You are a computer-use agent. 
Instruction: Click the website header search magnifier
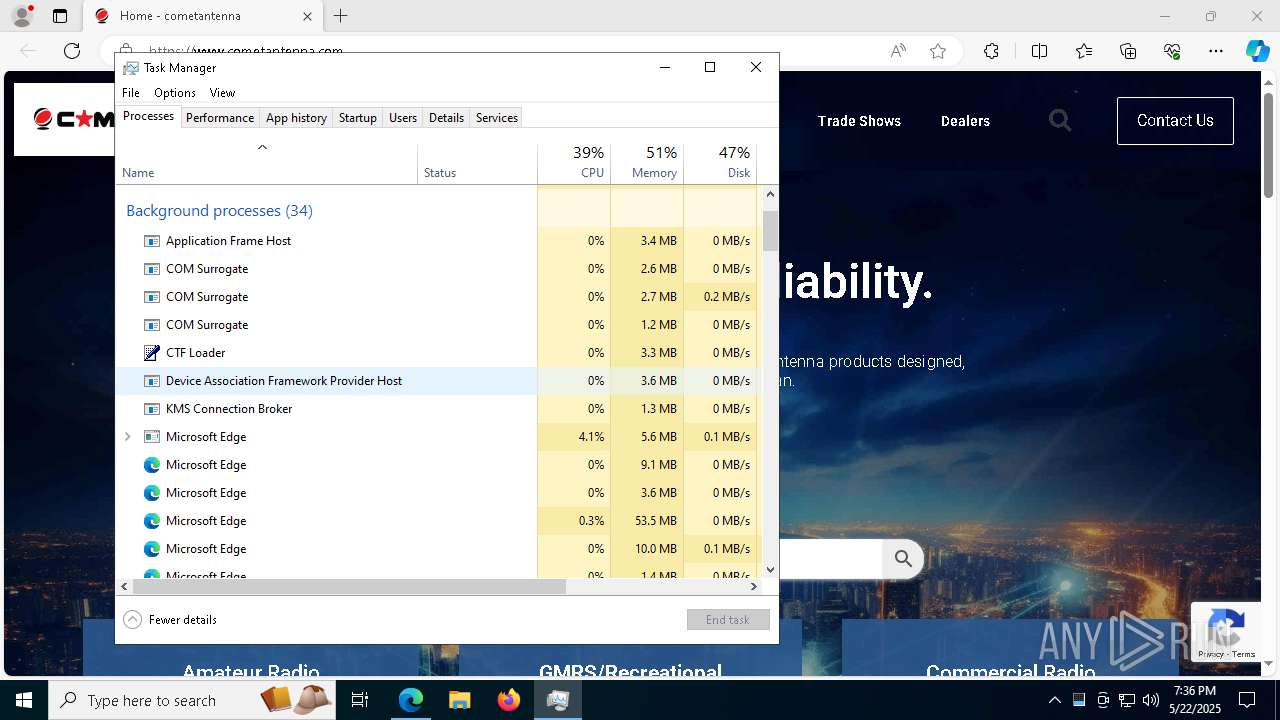pyautogui.click(x=1060, y=121)
